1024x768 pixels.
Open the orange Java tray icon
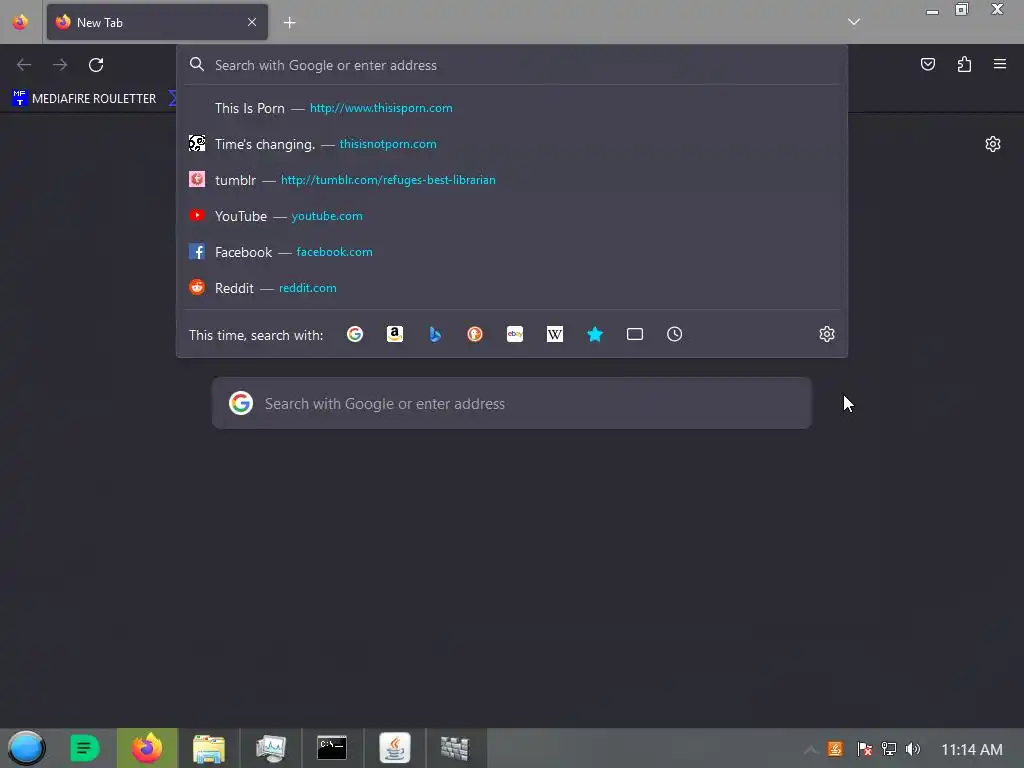(x=835, y=749)
